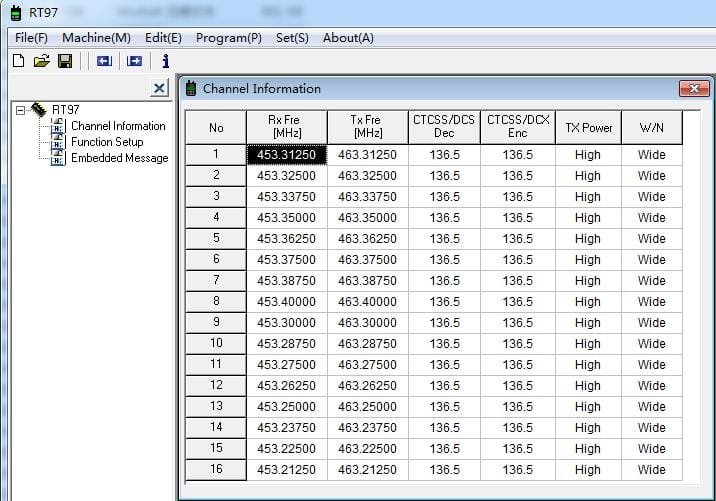This screenshot has width=716, height=501.
Task: Select Embedded Message tree item
Action: [119, 158]
